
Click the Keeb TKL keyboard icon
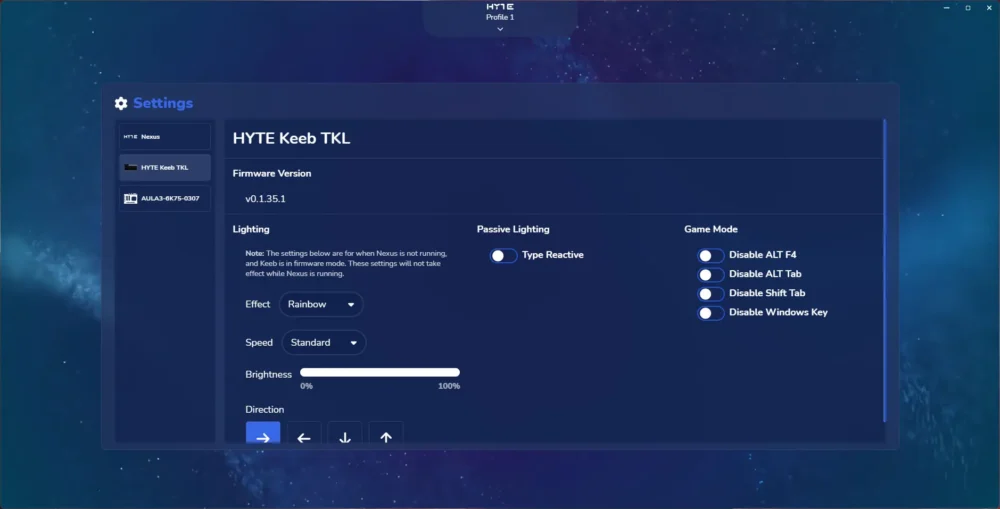pos(131,167)
